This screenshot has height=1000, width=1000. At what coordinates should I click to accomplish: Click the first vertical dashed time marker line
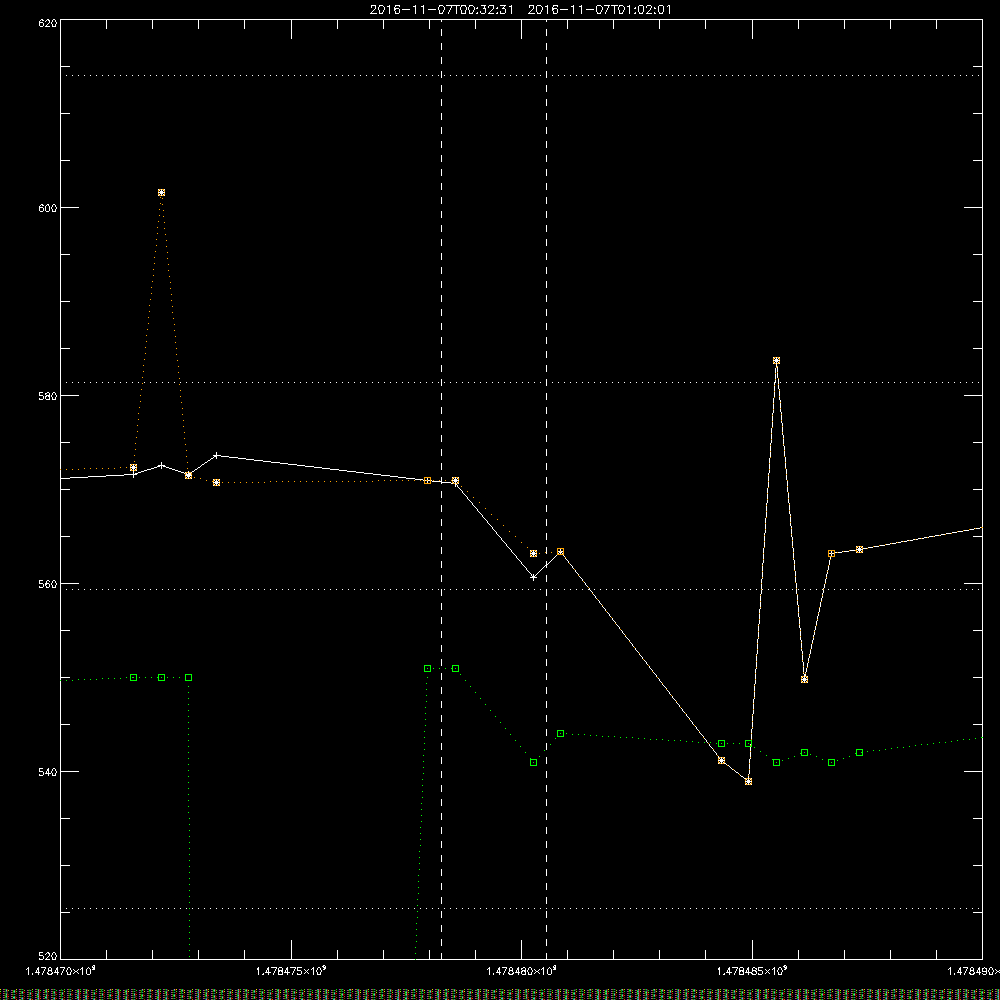tap(441, 489)
